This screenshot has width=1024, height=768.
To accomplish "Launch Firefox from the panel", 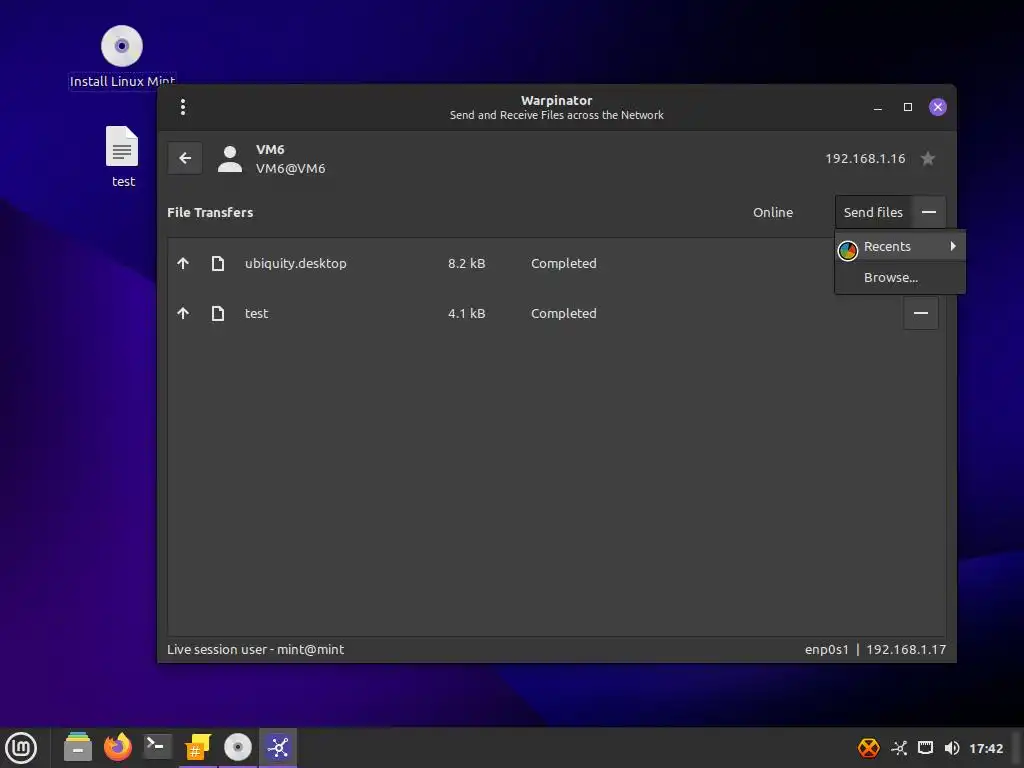I will 118,747.
